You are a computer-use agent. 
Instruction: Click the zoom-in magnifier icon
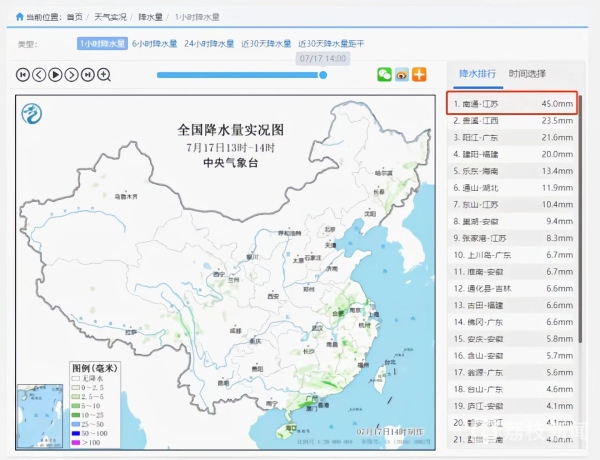click(103, 74)
